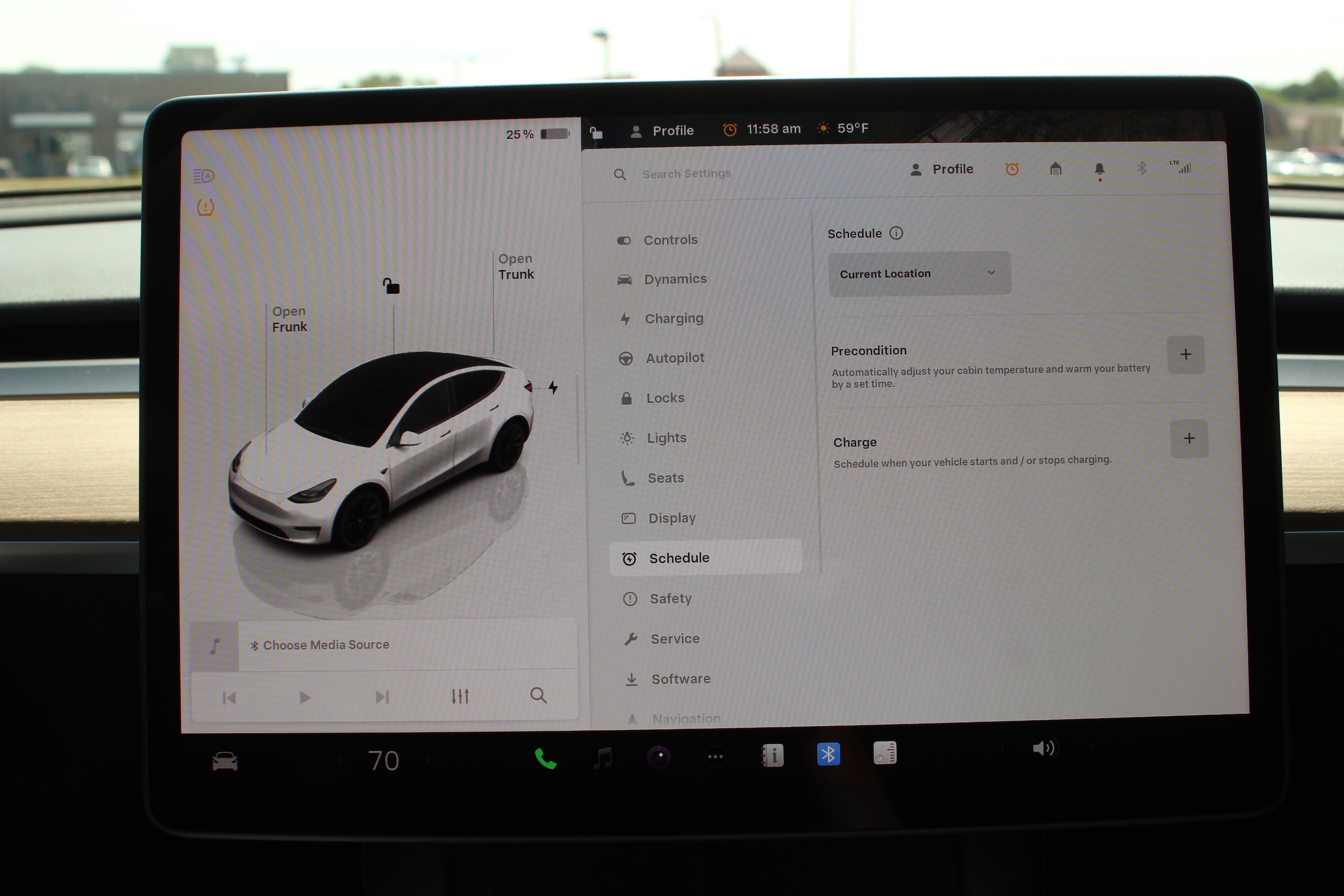Viewport: 1344px width, 896px height.
Task: Add a Charge schedule with plus button
Action: [1189, 439]
